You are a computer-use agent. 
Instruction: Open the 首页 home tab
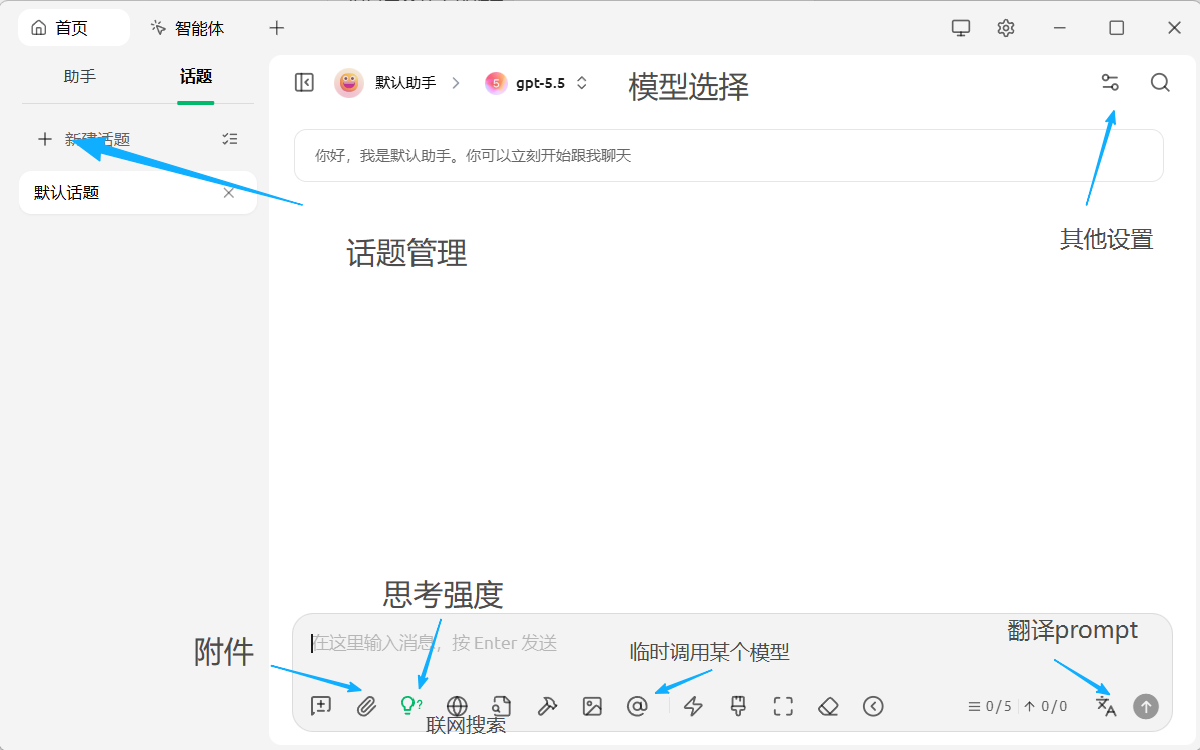coord(73,28)
